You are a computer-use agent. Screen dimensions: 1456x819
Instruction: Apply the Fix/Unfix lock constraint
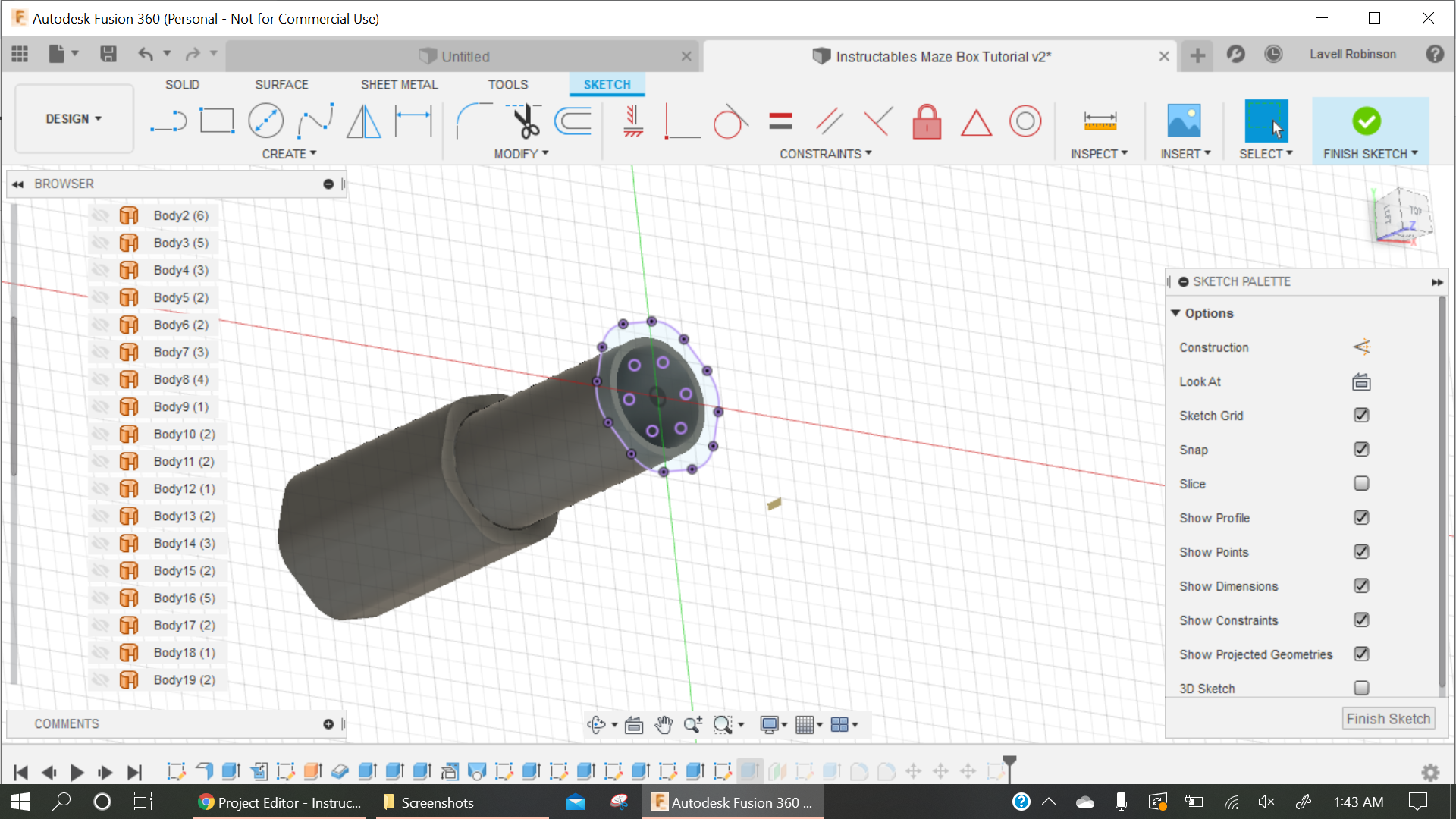[x=927, y=121]
